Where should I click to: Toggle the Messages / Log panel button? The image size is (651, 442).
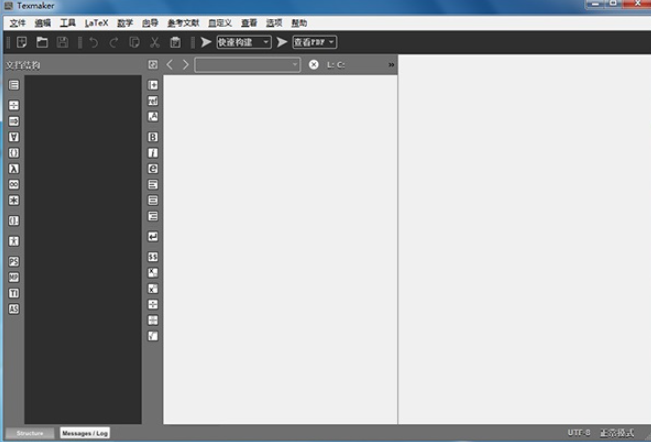[85, 433]
